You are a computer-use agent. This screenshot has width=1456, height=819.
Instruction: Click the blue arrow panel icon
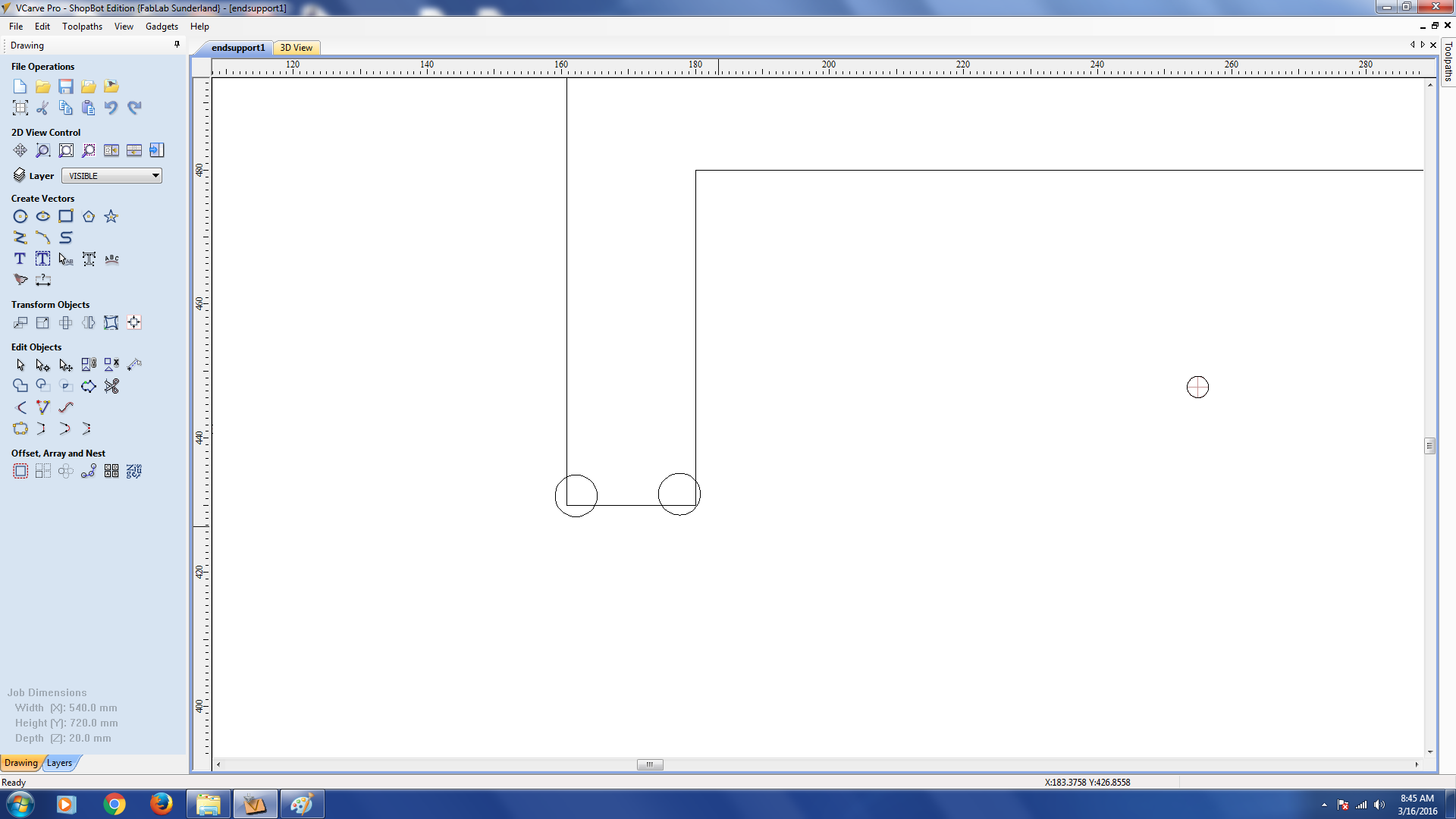(x=157, y=150)
